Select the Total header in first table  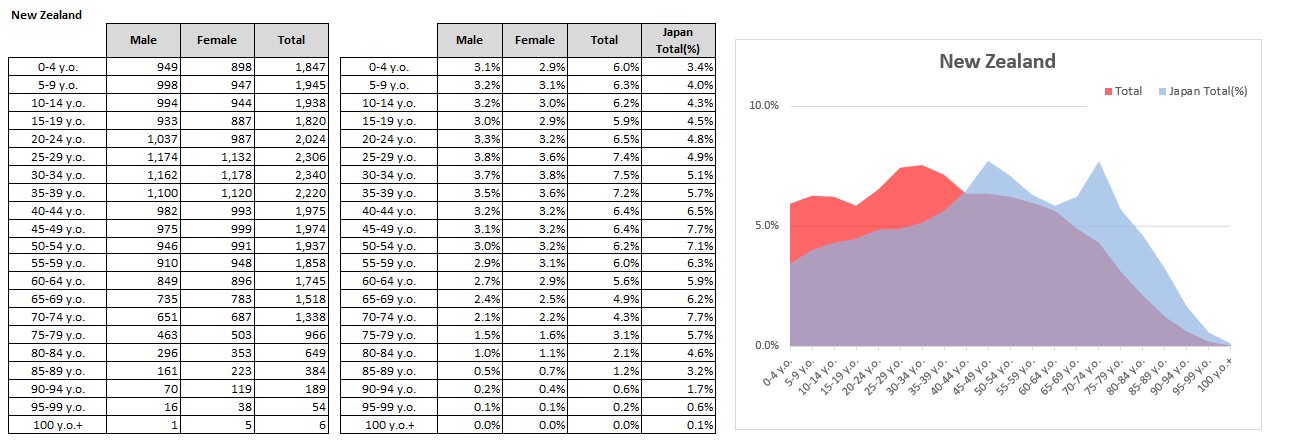pyautogui.click(x=292, y=40)
